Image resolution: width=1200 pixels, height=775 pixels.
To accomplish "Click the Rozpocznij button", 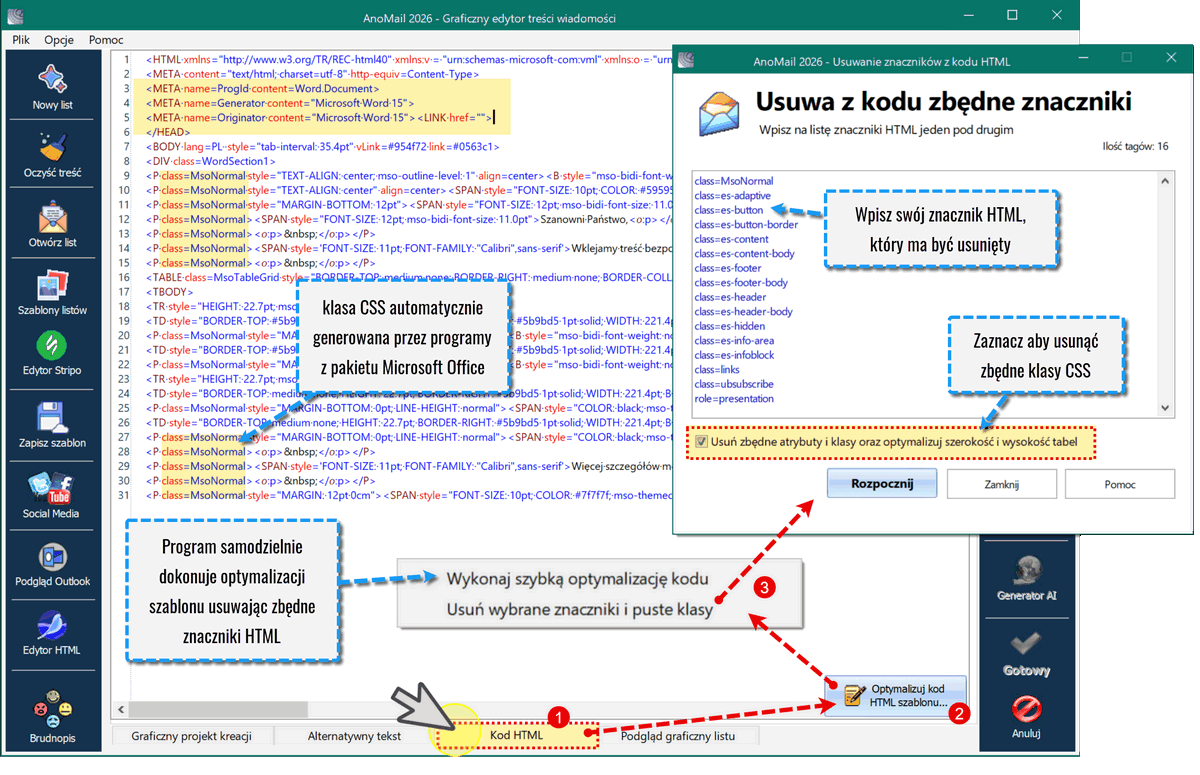I will click(882, 483).
